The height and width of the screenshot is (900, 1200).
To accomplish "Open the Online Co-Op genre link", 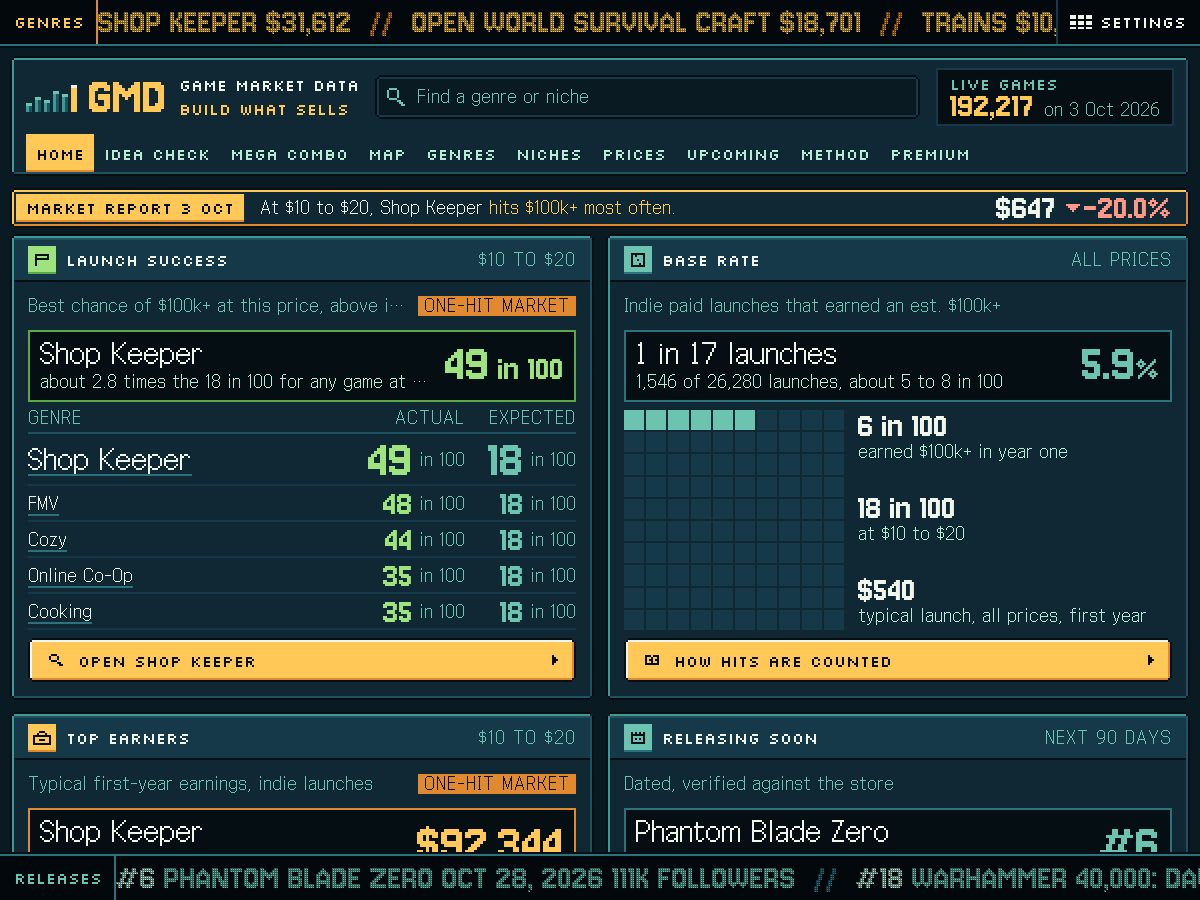I will click(80, 576).
